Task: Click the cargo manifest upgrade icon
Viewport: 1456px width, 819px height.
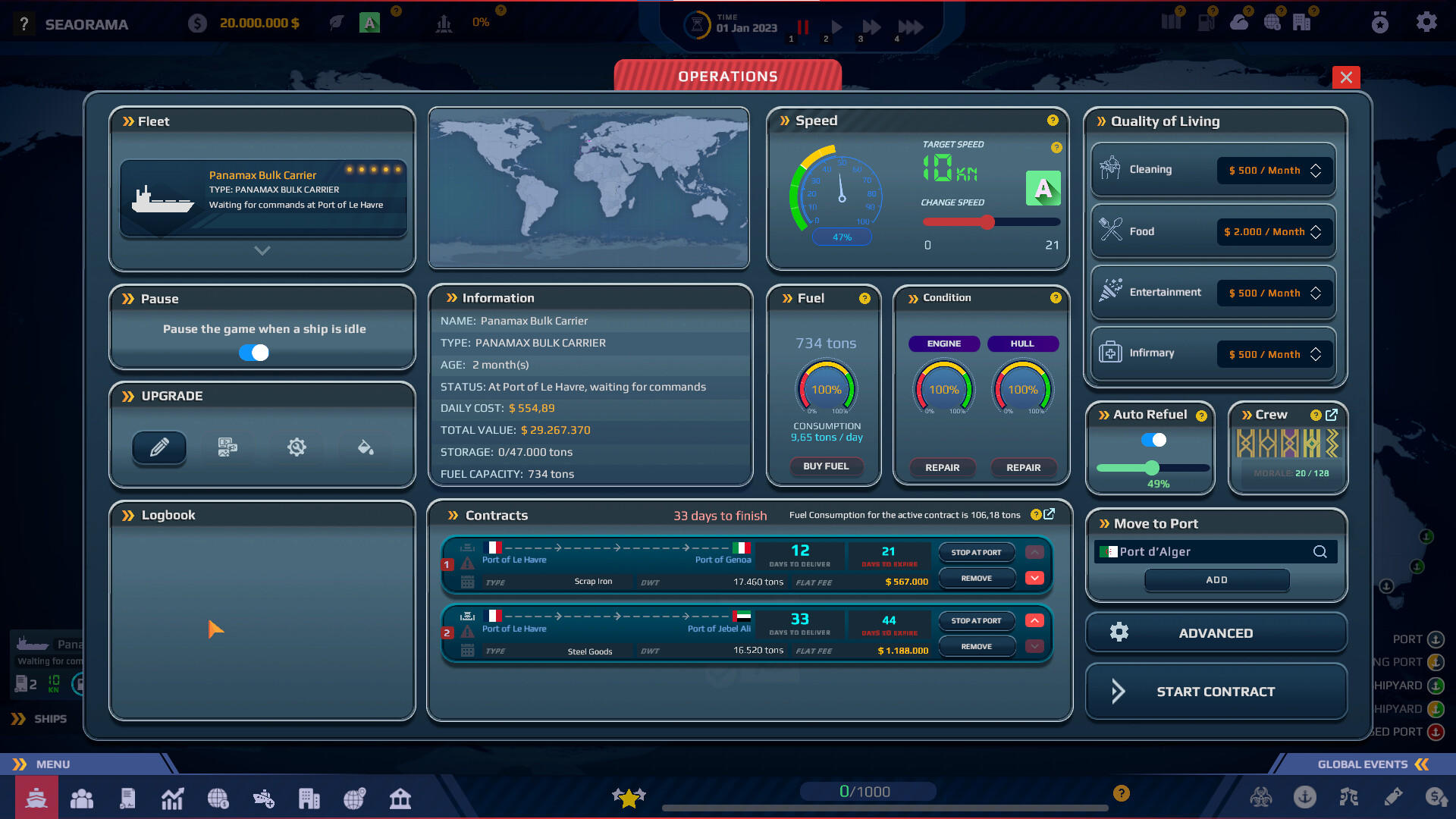Action: (227, 447)
